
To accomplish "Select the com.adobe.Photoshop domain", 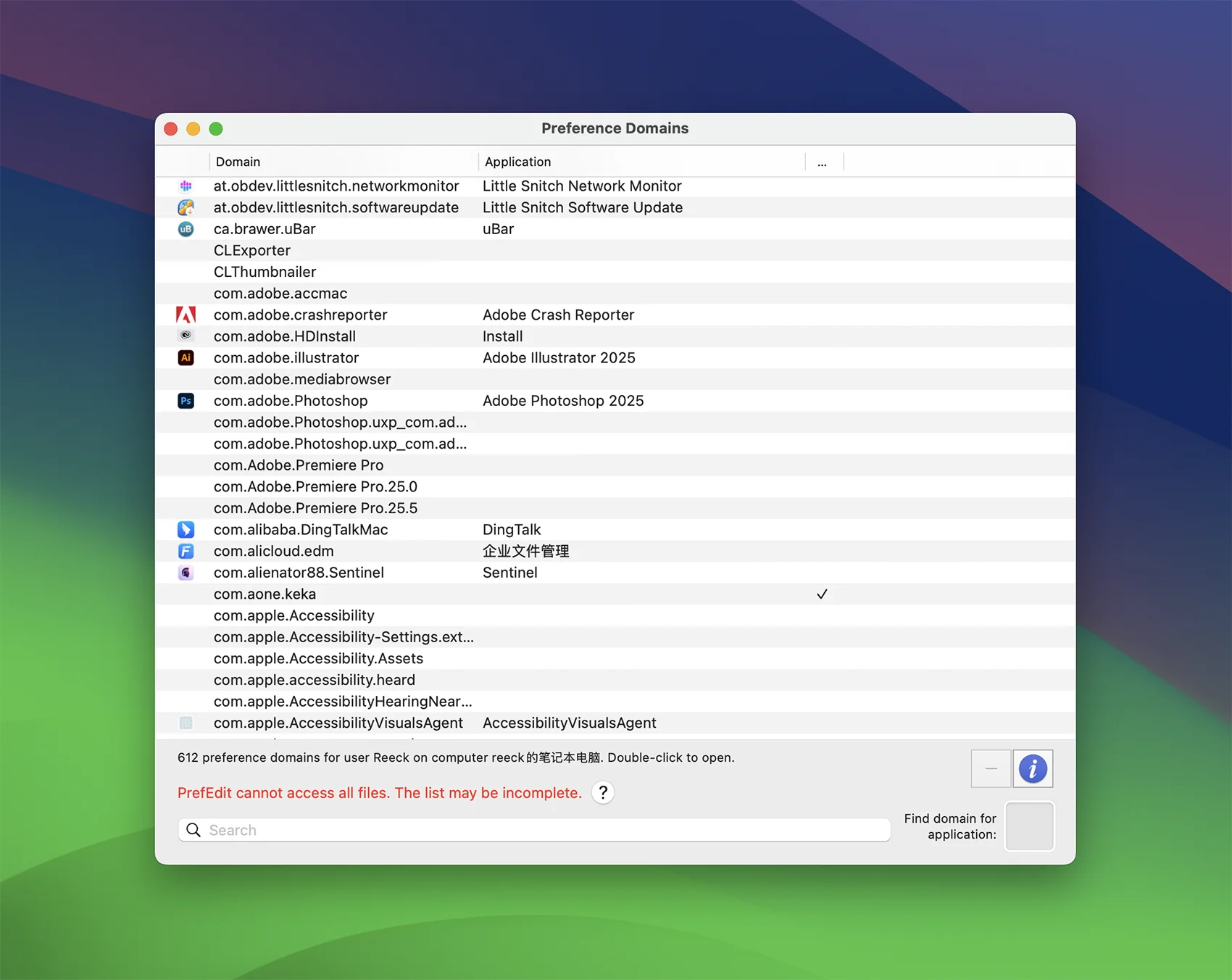I will tap(291, 401).
